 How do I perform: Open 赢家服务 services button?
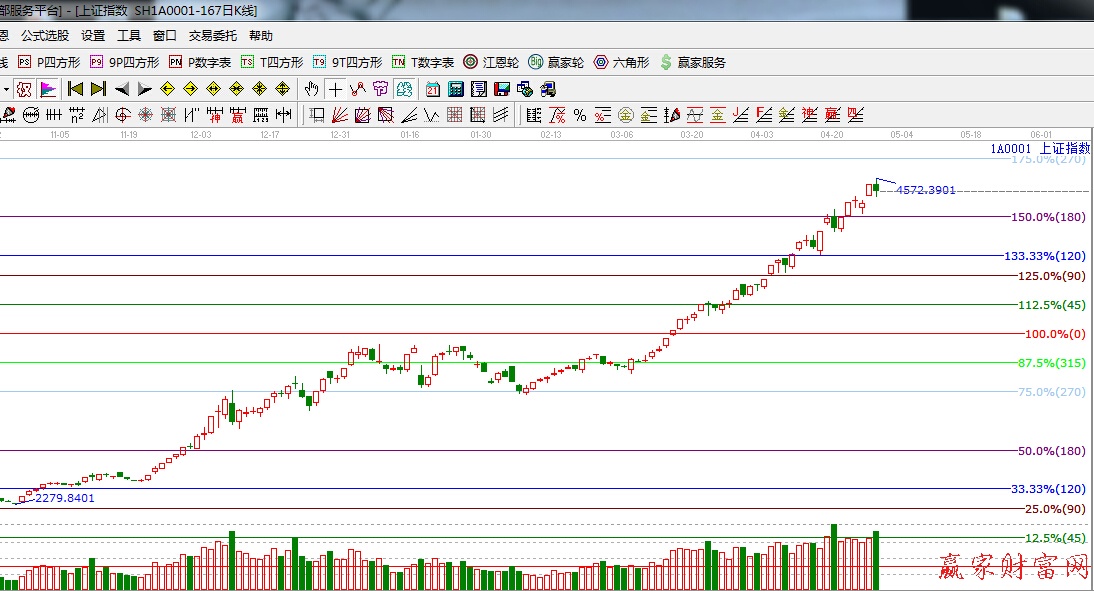pyautogui.click(x=692, y=62)
